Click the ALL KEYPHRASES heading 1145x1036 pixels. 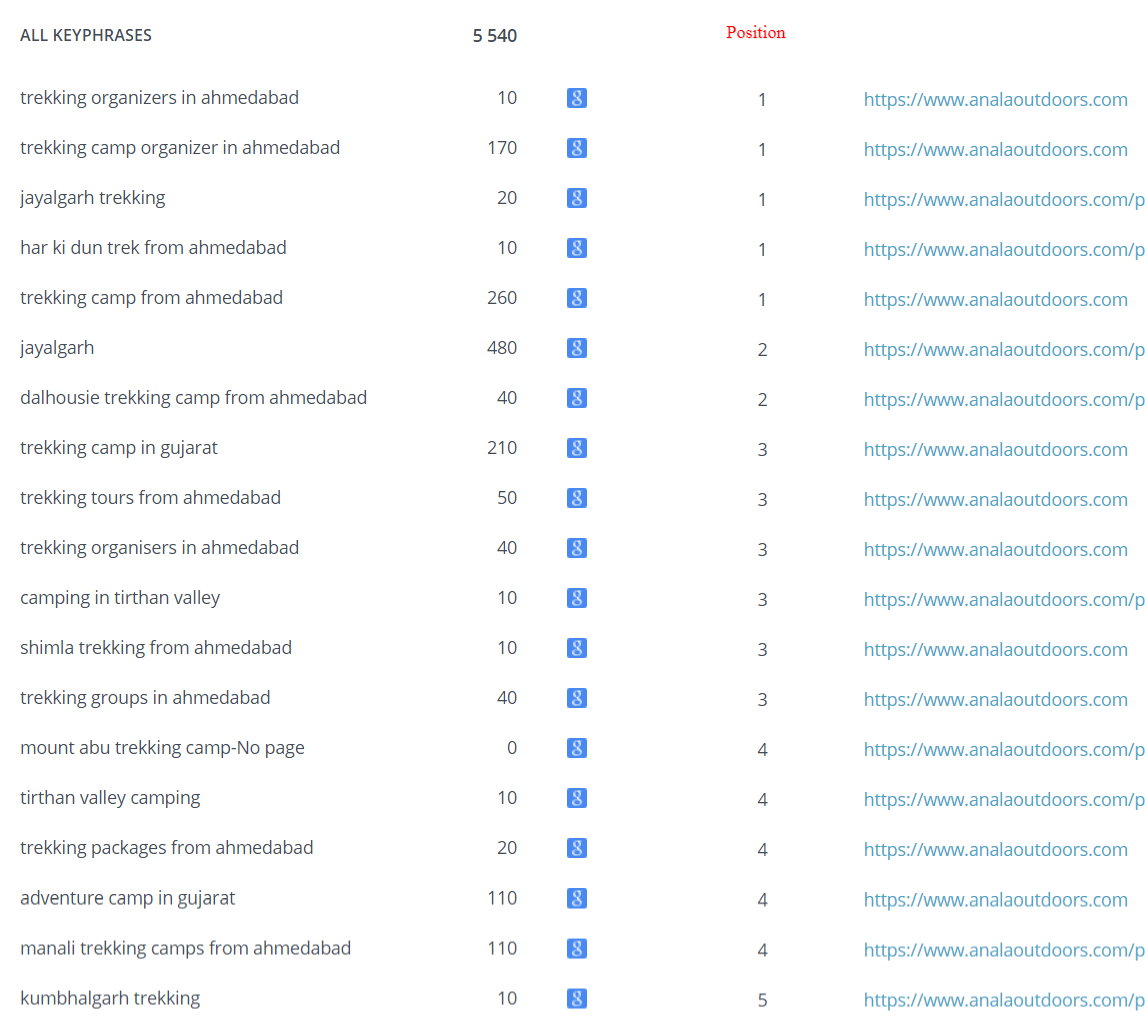click(x=86, y=35)
